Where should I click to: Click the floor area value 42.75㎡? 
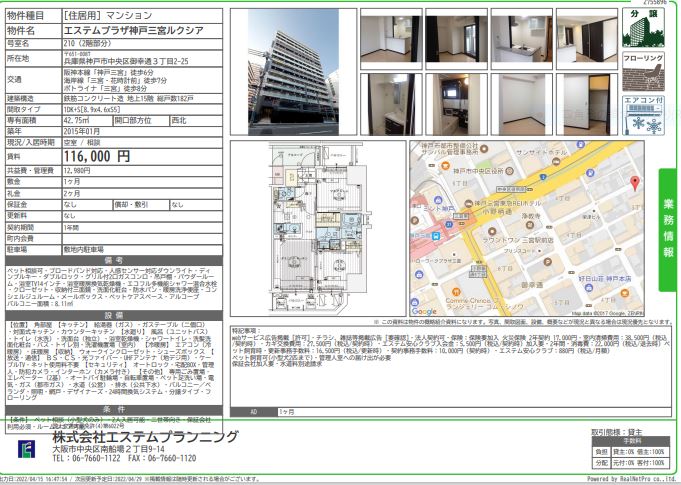(x=77, y=120)
